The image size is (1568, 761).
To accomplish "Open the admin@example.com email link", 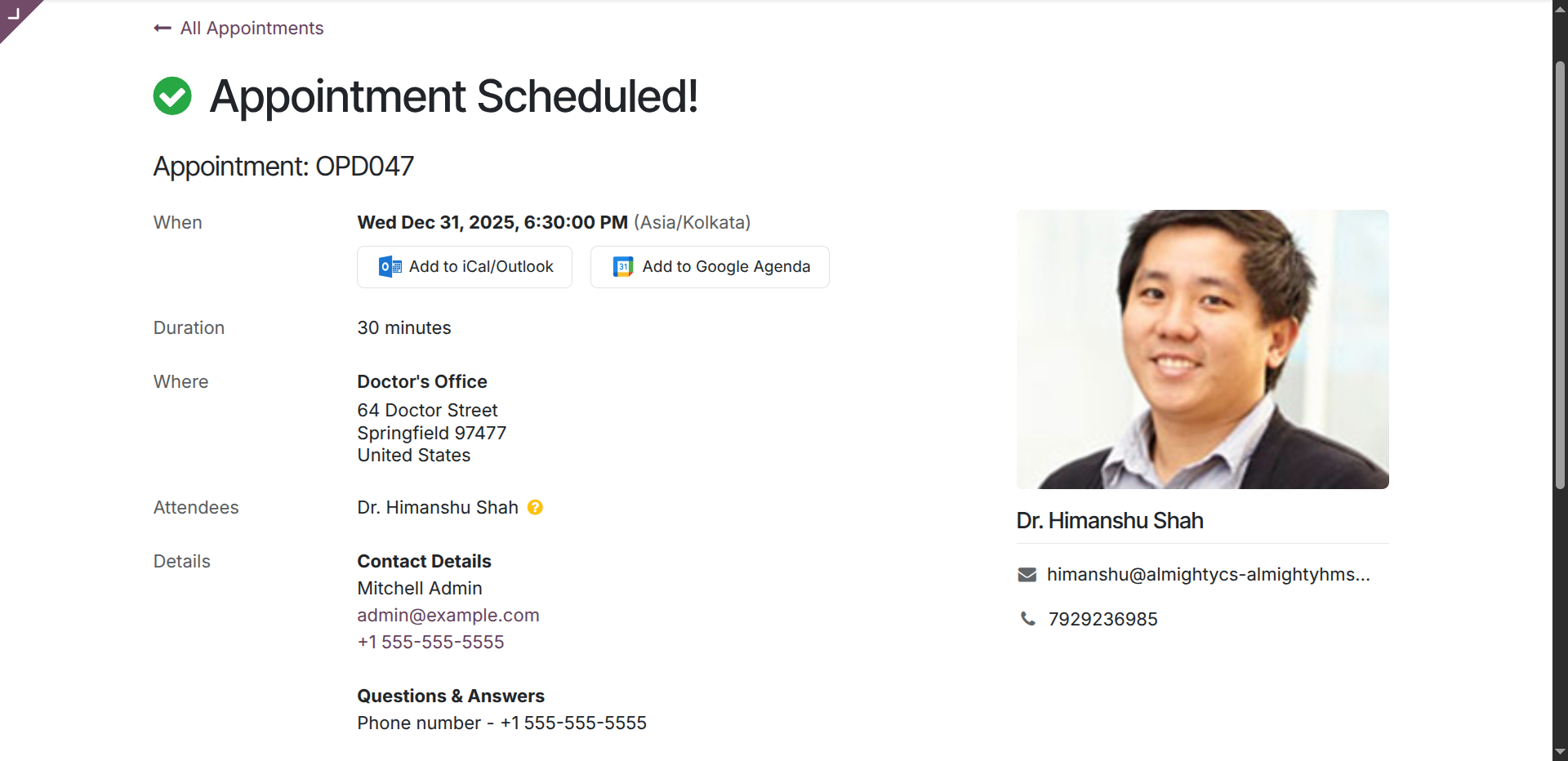I will 448,616.
